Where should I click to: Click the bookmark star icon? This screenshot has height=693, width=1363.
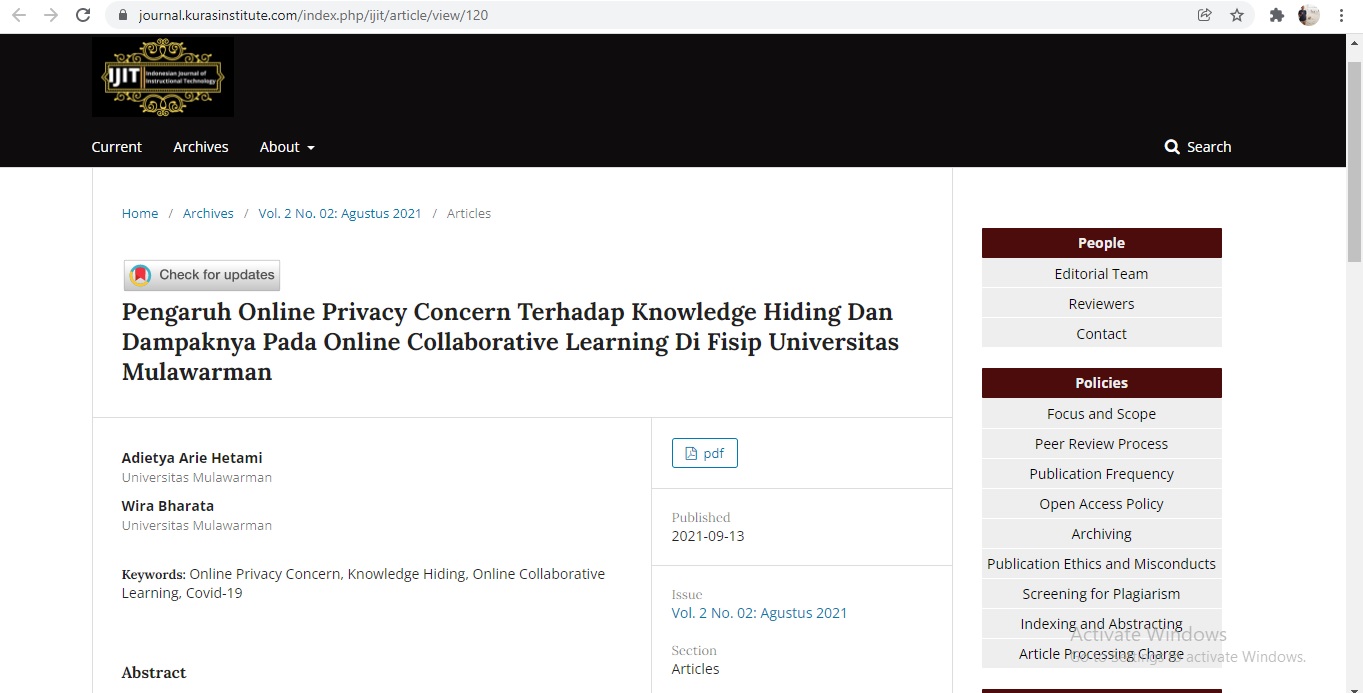click(1237, 15)
